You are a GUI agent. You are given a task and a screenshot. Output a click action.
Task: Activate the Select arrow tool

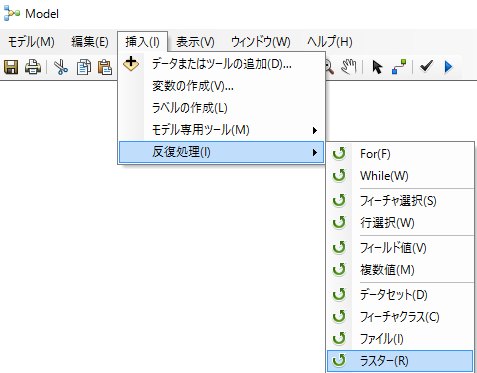click(x=377, y=67)
